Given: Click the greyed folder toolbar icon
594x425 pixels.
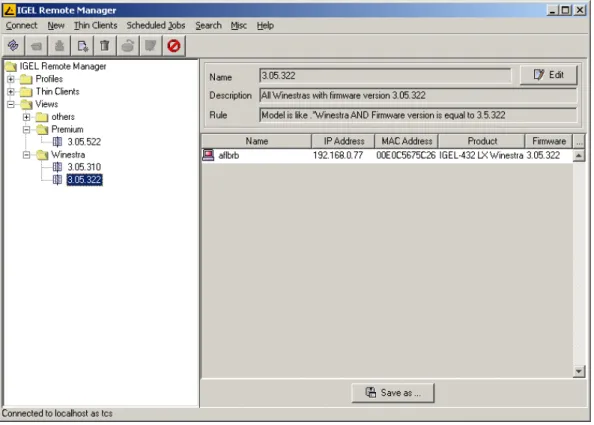Looking at the screenshot, I should (x=36, y=46).
